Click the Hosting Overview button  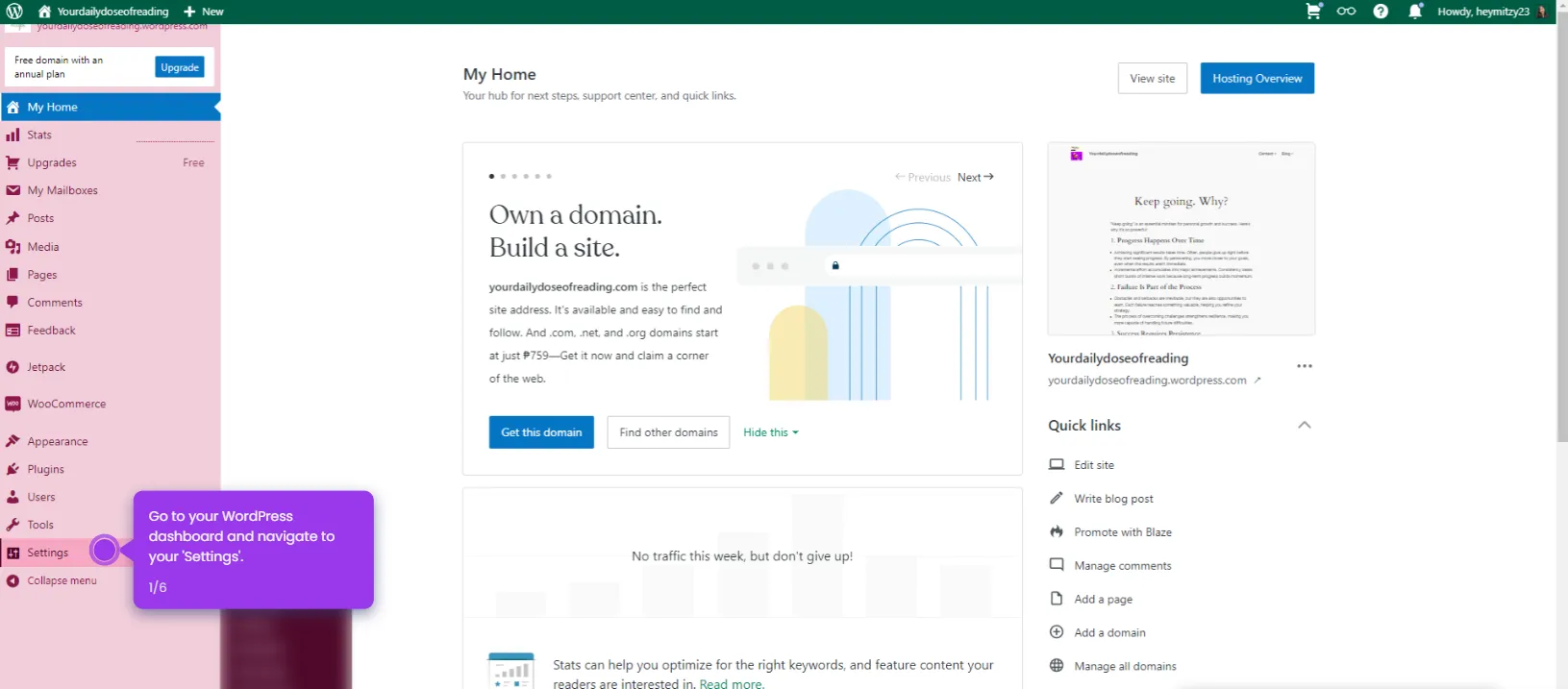click(1257, 79)
